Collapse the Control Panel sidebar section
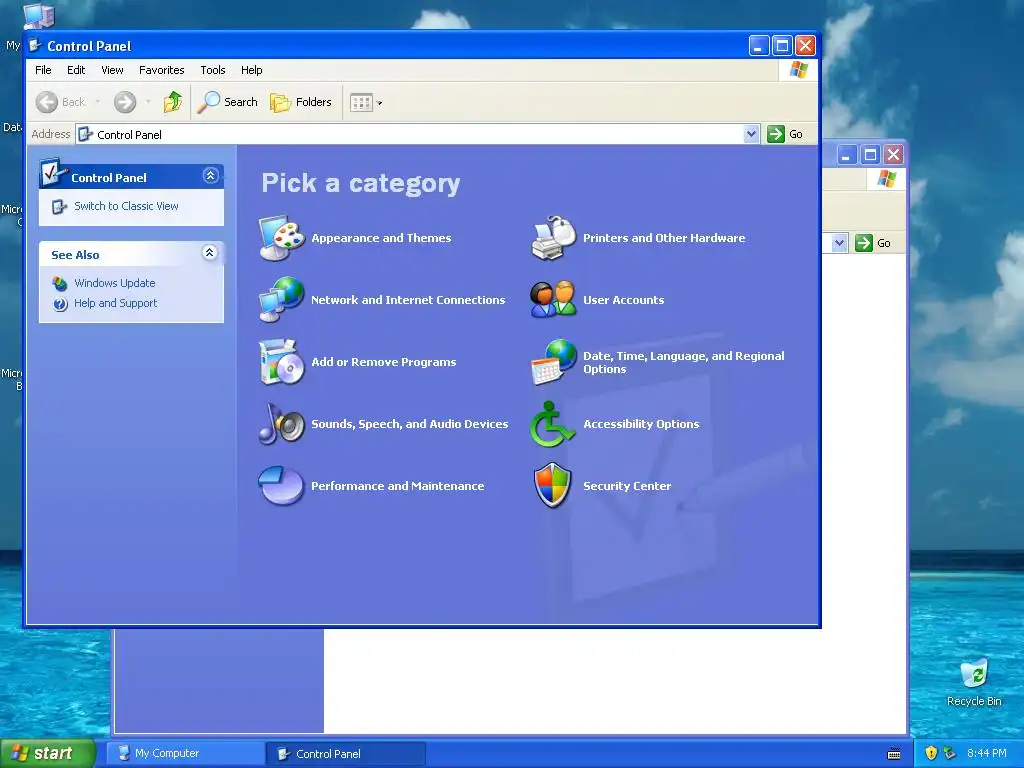The height and width of the screenshot is (768, 1024). (x=210, y=176)
